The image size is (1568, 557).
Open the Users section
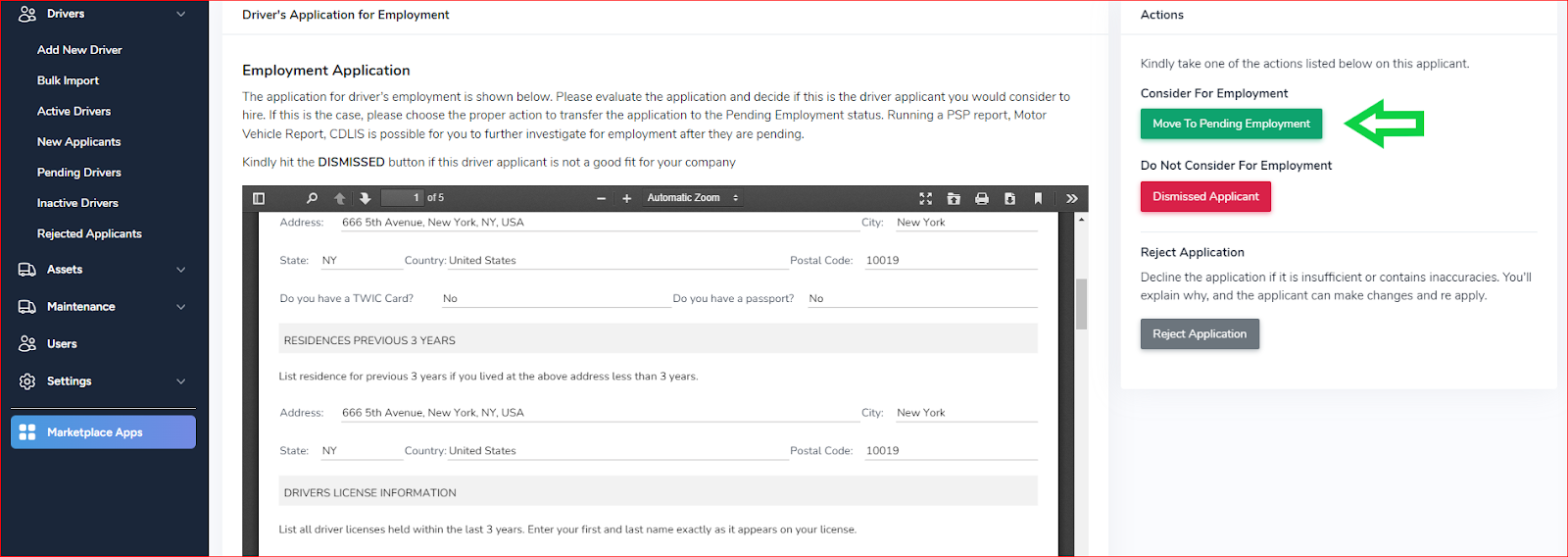pyautogui.click(x=62, y=344)
